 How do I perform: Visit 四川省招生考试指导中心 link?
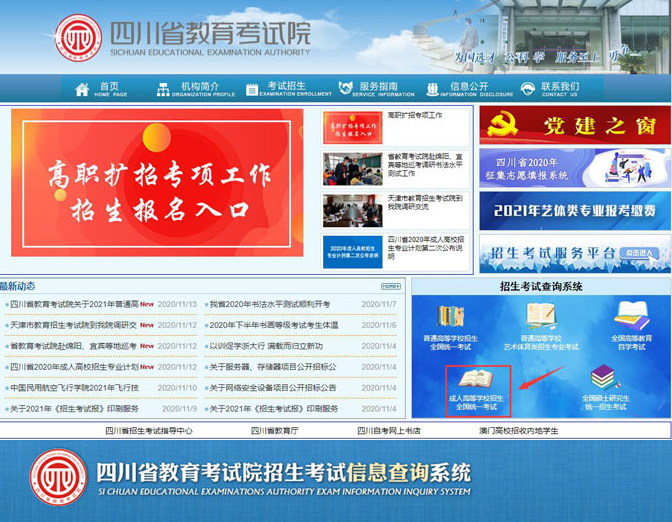click(x=149, y=431)
